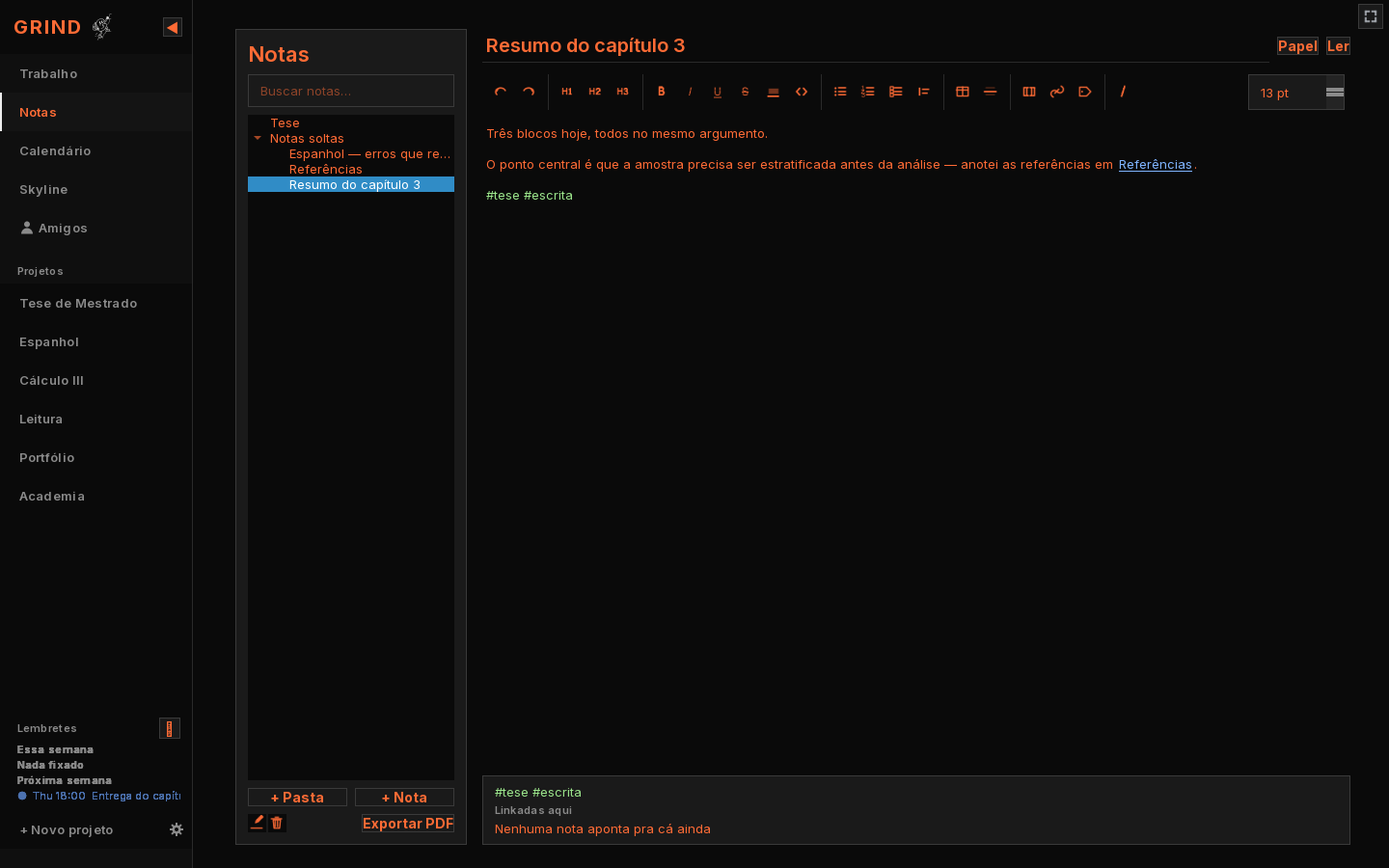The width and height of the screenshot is (1389, 868).
Task: Toggle the Lembretes panel button
Action: [x=170, y=728]
